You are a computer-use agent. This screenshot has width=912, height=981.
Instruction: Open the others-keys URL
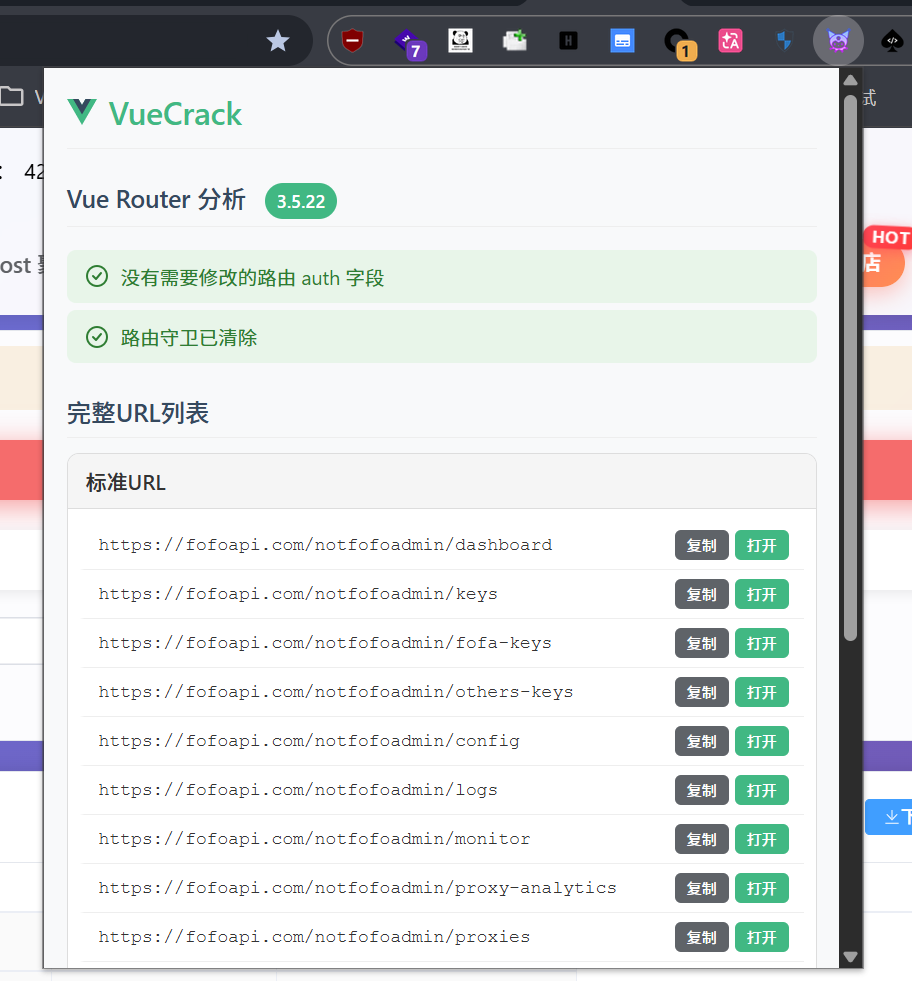pyautogui.click(x=761, y=693)
